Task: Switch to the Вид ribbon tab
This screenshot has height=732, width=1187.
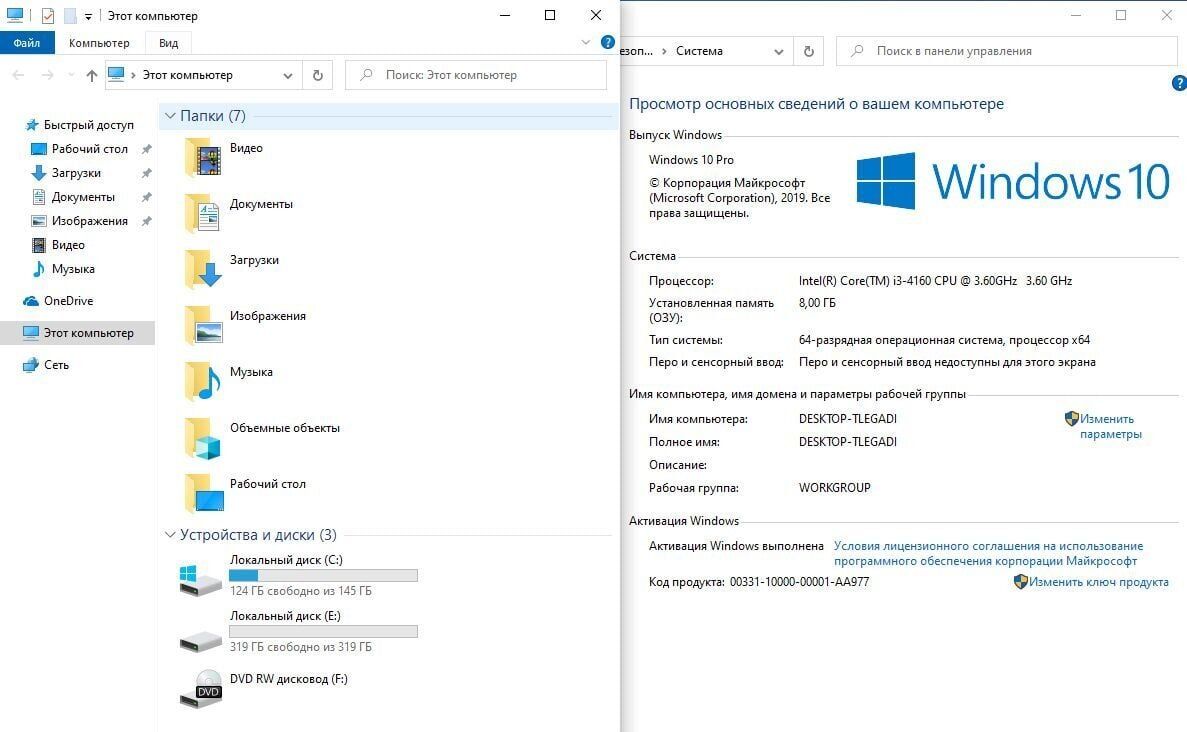Action: [x=168, y=43]
